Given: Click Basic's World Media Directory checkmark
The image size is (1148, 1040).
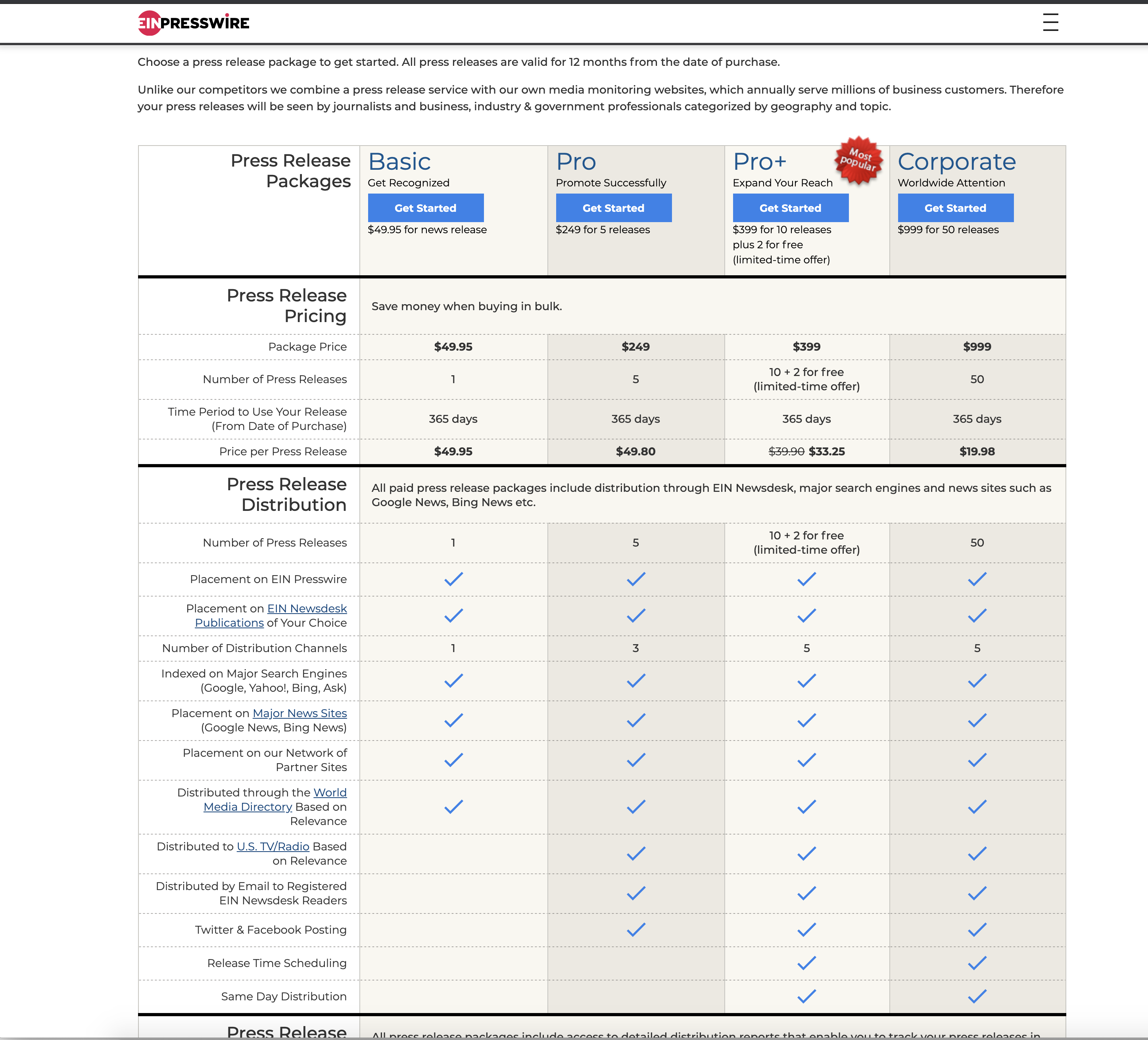Looking at the screenshot, I should coord(453,807).
